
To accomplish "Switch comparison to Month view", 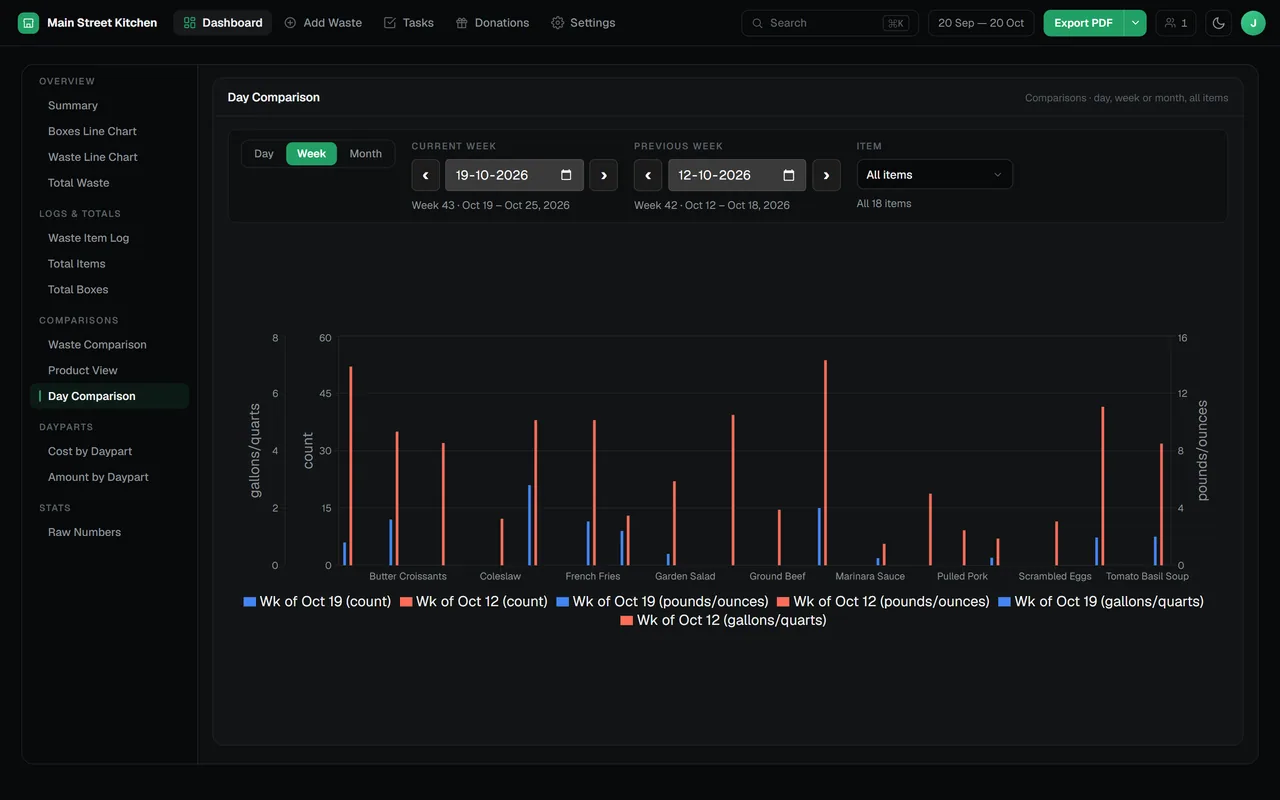I will (x=366, y=154).
